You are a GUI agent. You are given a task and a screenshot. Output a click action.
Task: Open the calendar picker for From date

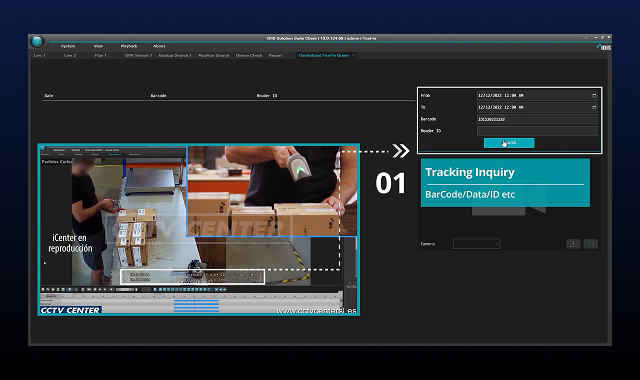pos(594,96)
